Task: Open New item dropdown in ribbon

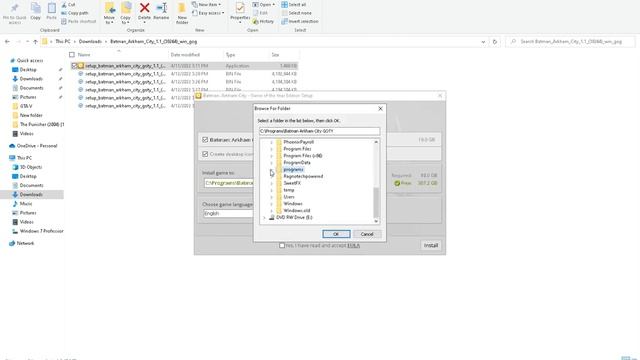Action: click(x=207, y=4)
